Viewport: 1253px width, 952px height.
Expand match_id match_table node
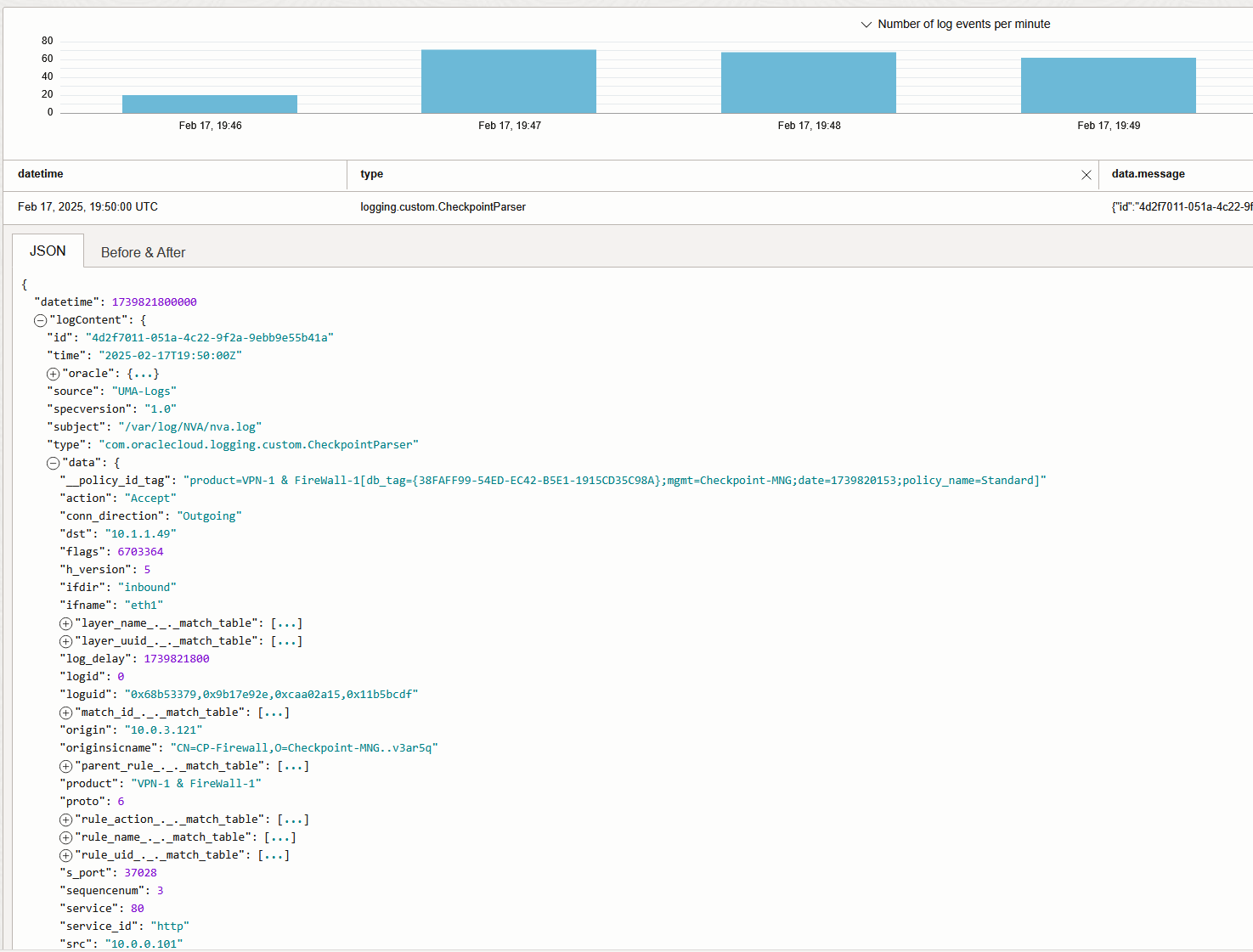[x=65, y=713]
